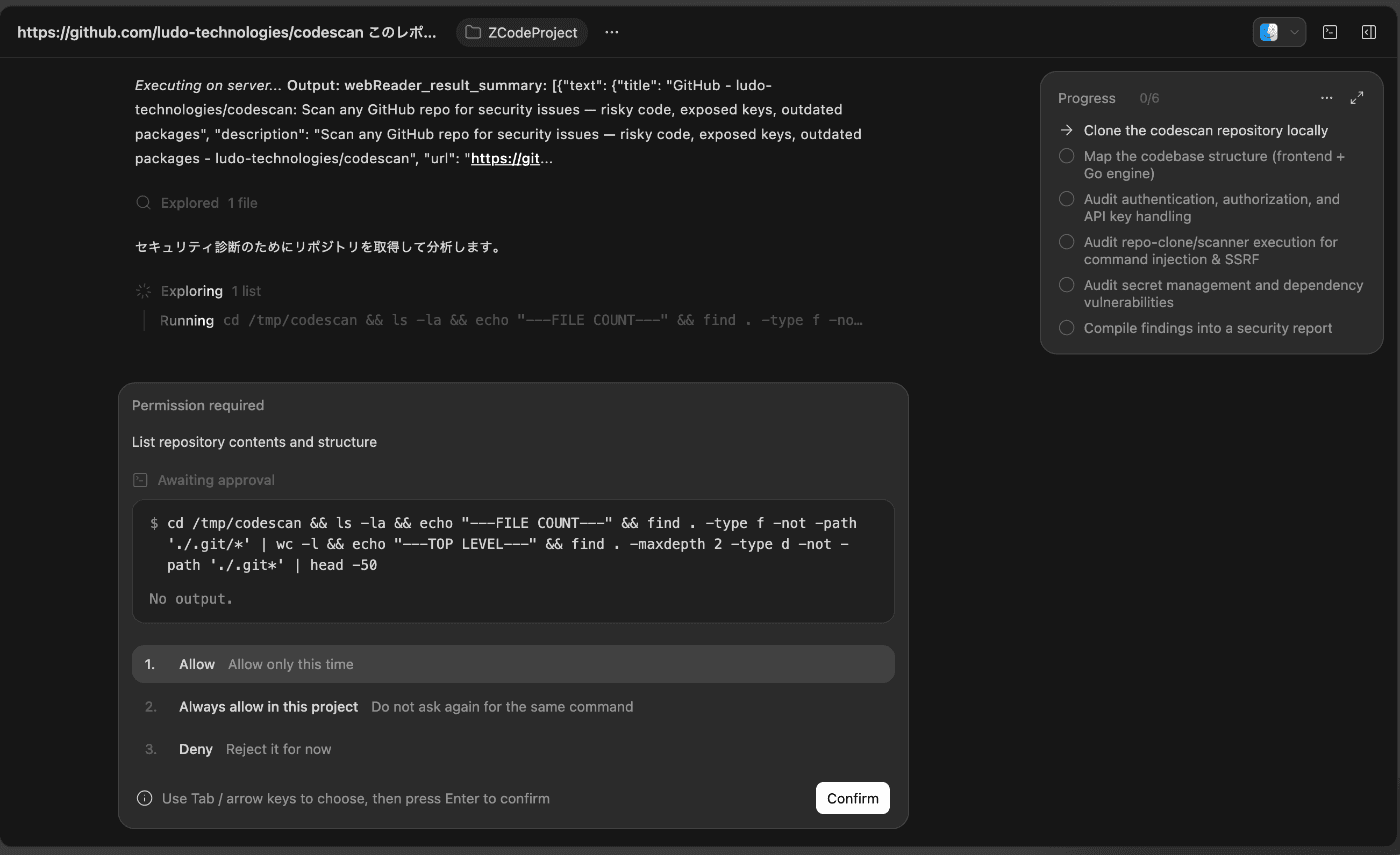Click the Awaiting approval label
This screenshot has width=1400, height=855.
pos(216,480)
